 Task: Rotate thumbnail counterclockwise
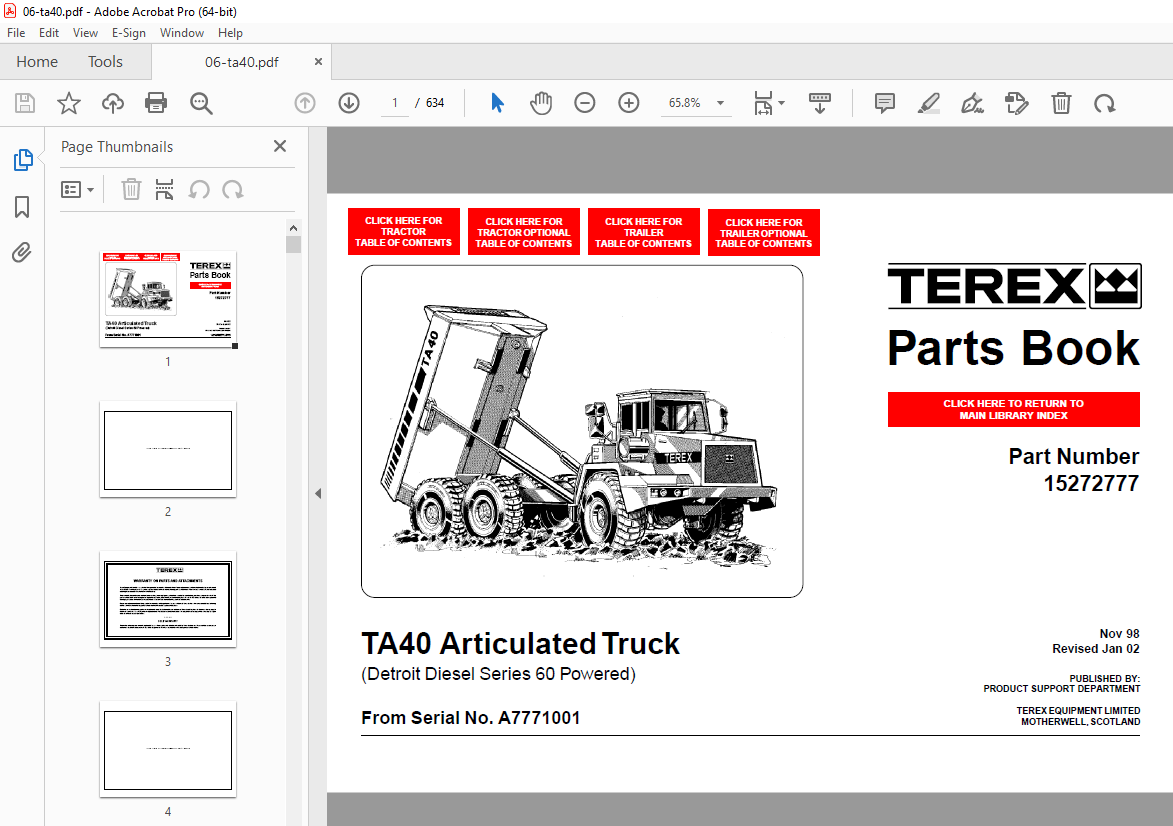click(199, 189)
